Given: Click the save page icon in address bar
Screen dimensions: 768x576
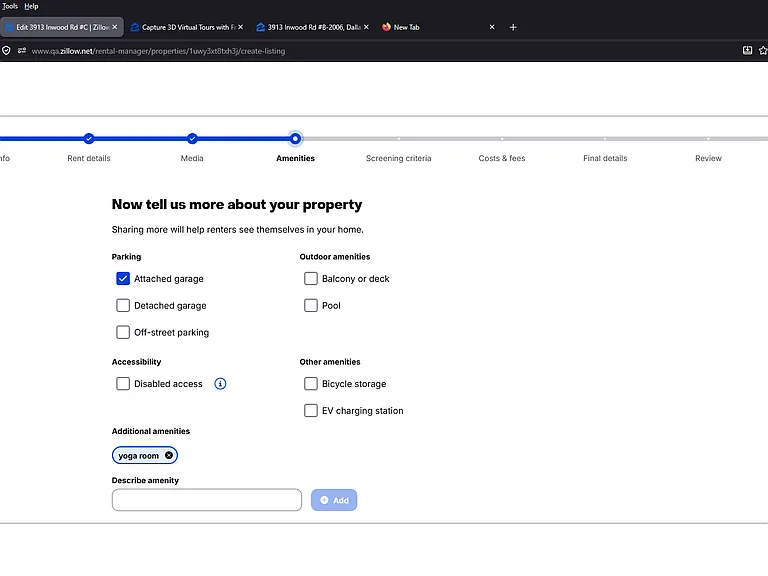Looking at the screenshot, I should (x=747, y=50).
